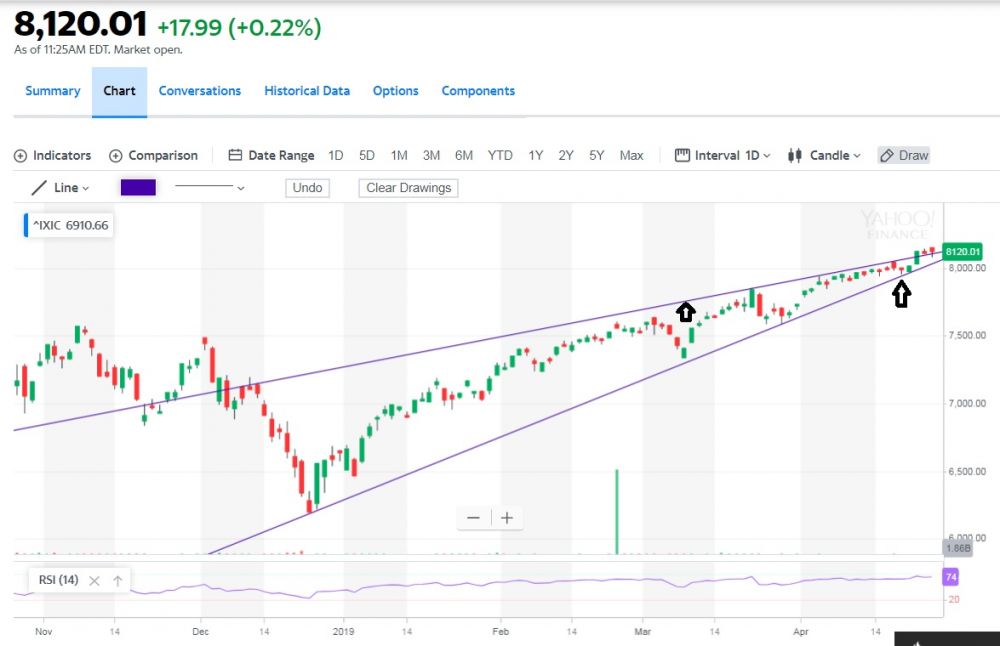Click the Undo button
Image resolution: width=1000 pixels, height=646 pixels.
[x=307, y=188]
